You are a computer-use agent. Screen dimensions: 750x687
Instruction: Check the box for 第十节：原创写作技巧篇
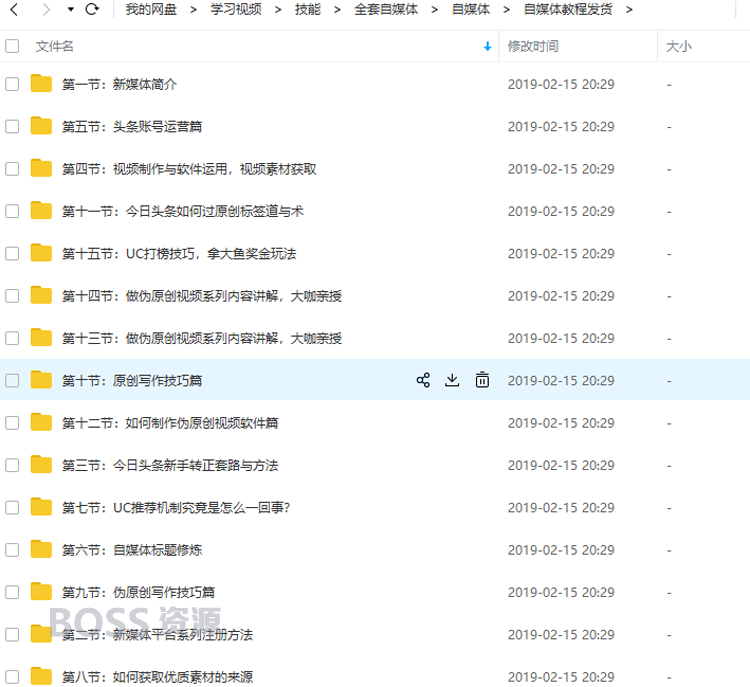[x=12, y=381]
